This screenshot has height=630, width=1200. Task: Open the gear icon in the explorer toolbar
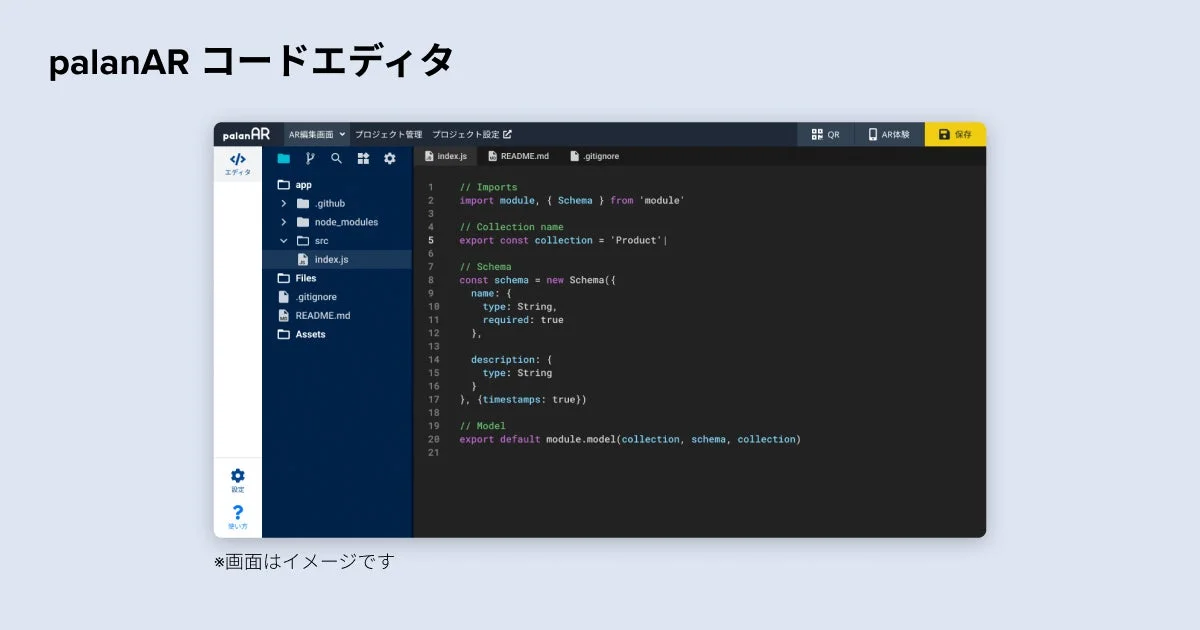pyautogui.click(x=389, y=158)
